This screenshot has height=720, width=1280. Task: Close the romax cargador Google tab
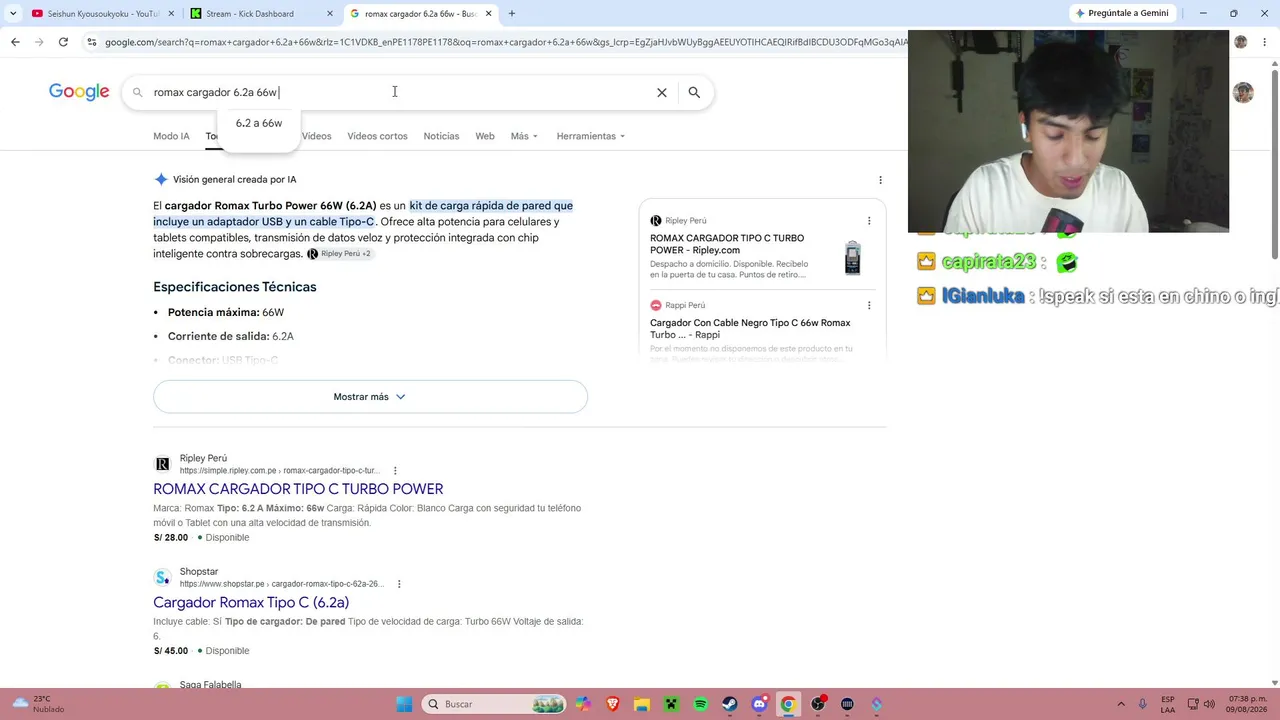489,14
